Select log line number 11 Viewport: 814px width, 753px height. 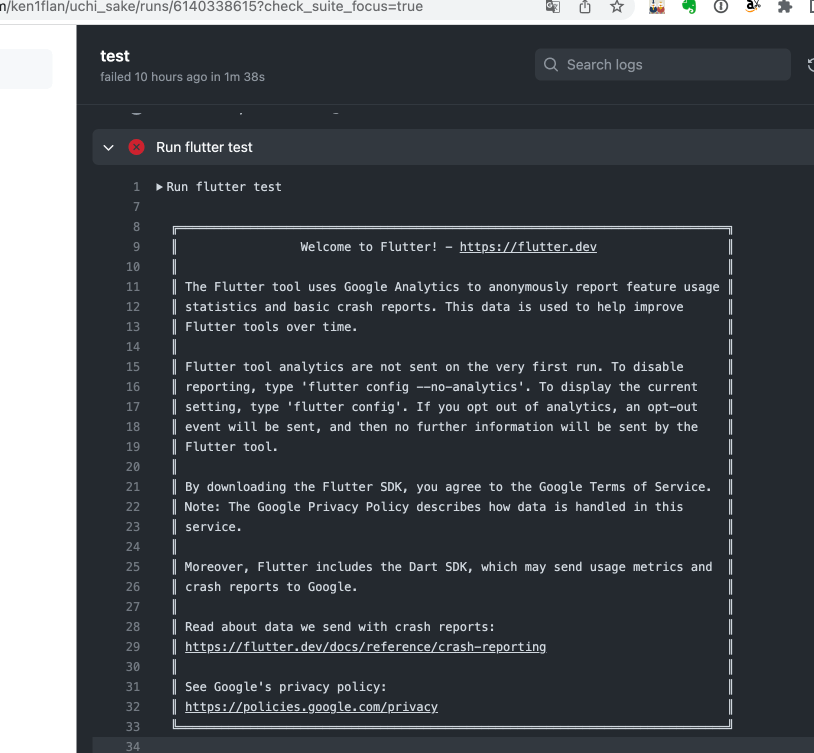133,287
